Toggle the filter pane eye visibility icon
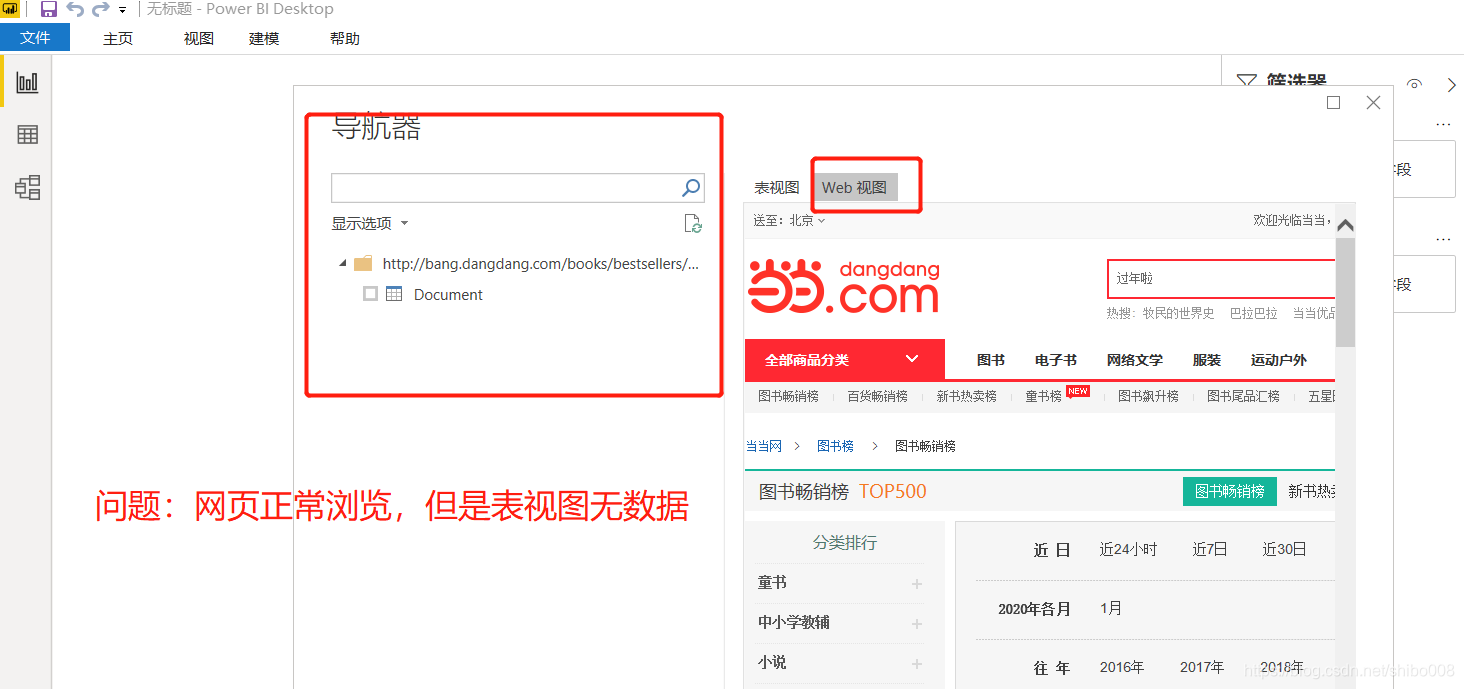This screenshot has width=1464, height=689. tap(1414, 85)
